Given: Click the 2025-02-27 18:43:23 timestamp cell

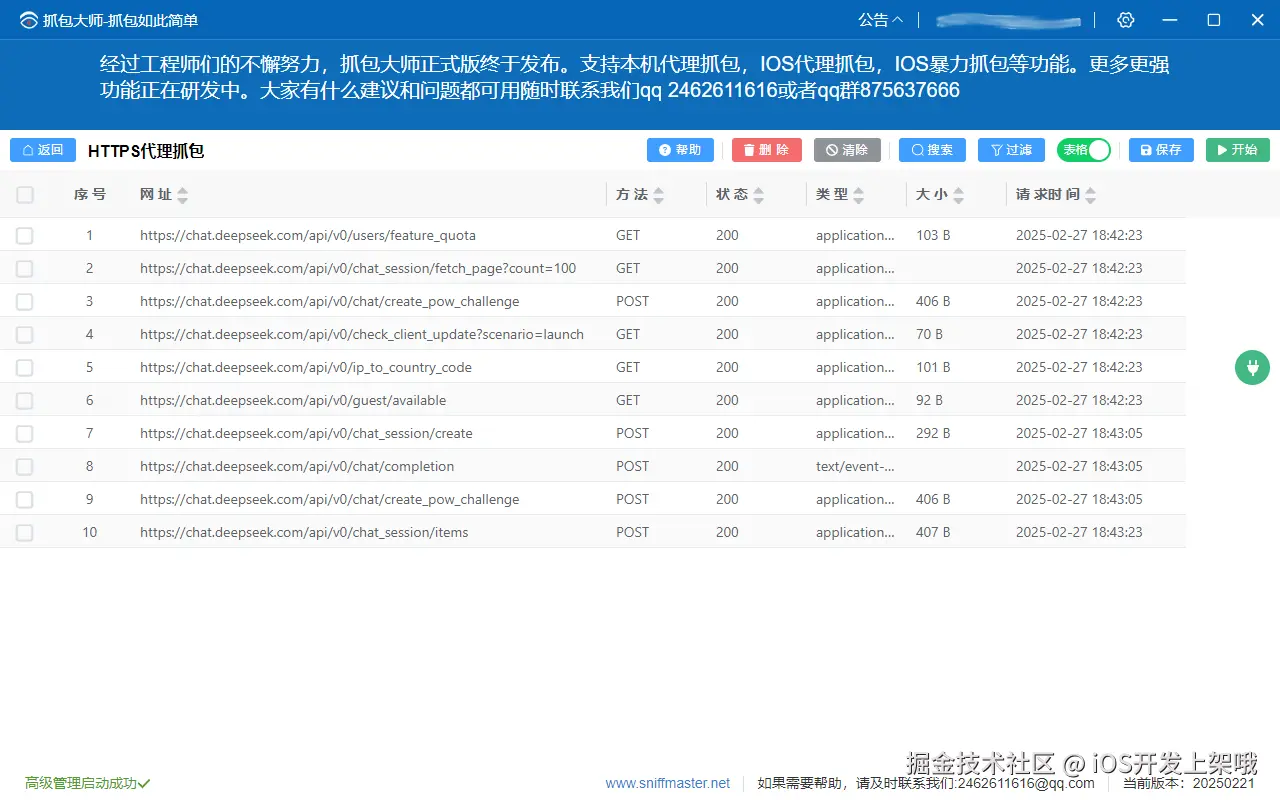Looking at the screenshot, I should coord(1079,533).
